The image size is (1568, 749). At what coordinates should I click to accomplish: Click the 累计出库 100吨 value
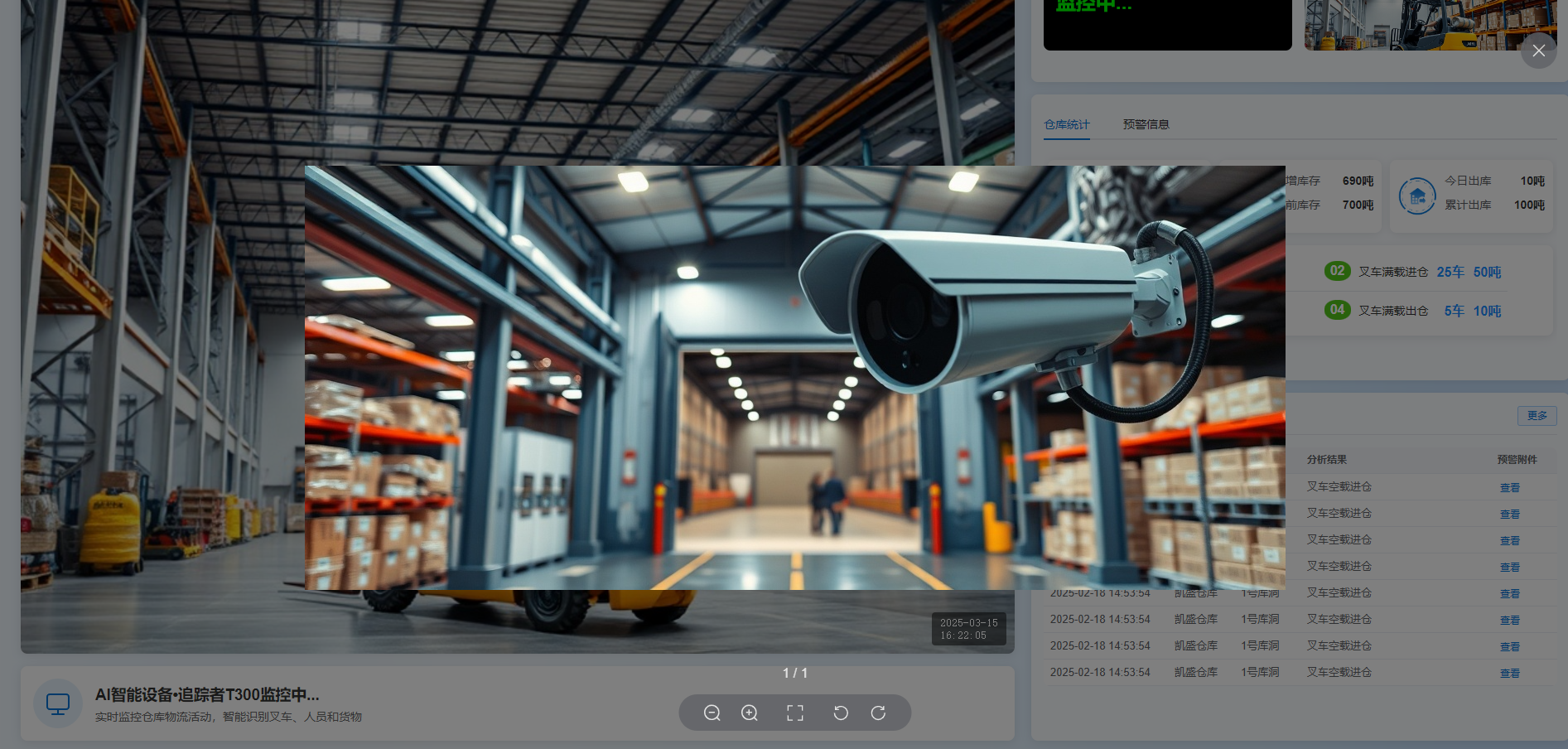point(1529,205)
